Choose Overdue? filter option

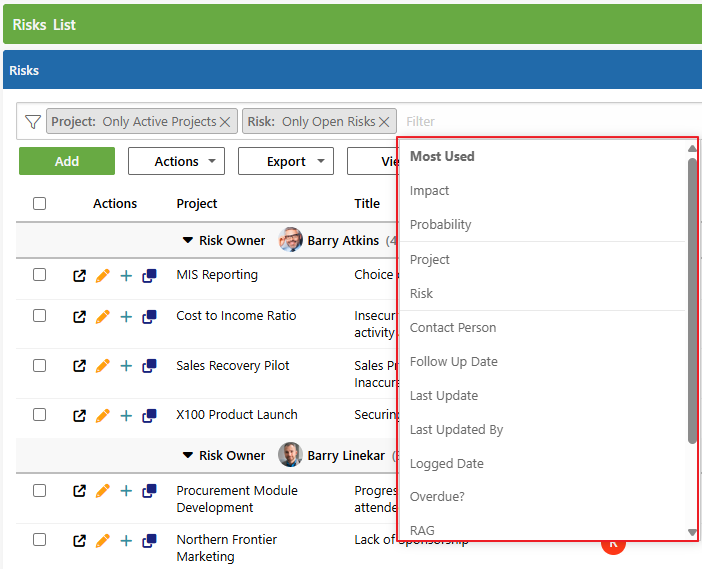(x=437, y=497)
